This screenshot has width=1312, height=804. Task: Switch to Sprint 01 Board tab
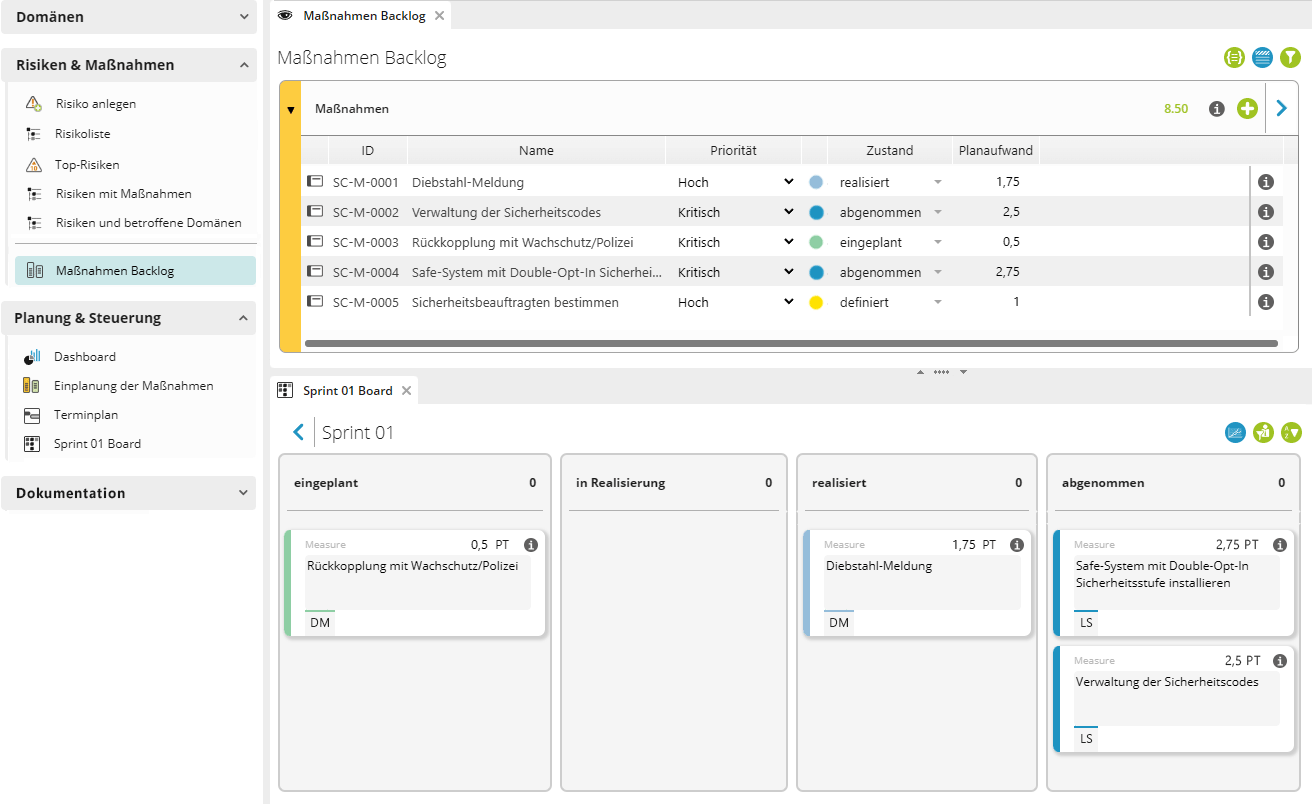(x=347, y=391)
